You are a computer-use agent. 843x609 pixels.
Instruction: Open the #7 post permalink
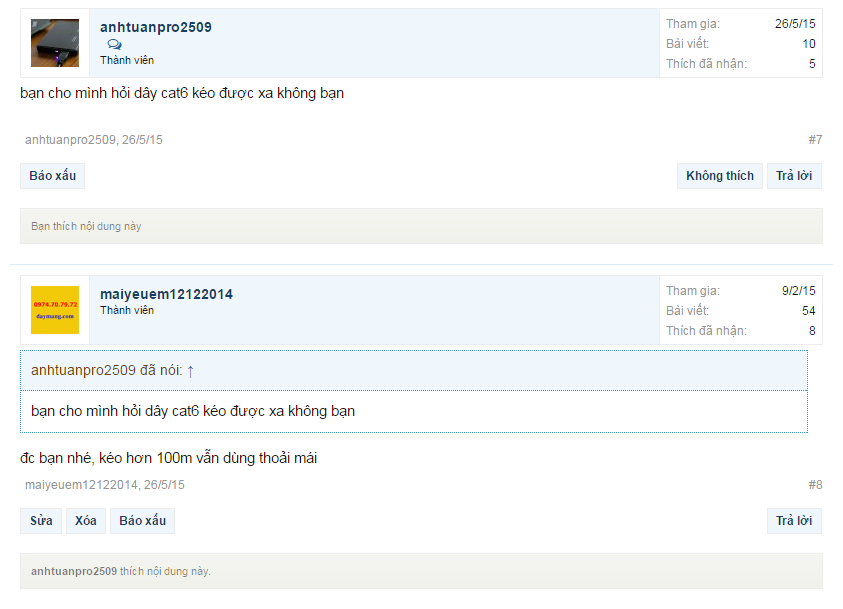click(815, 140)
